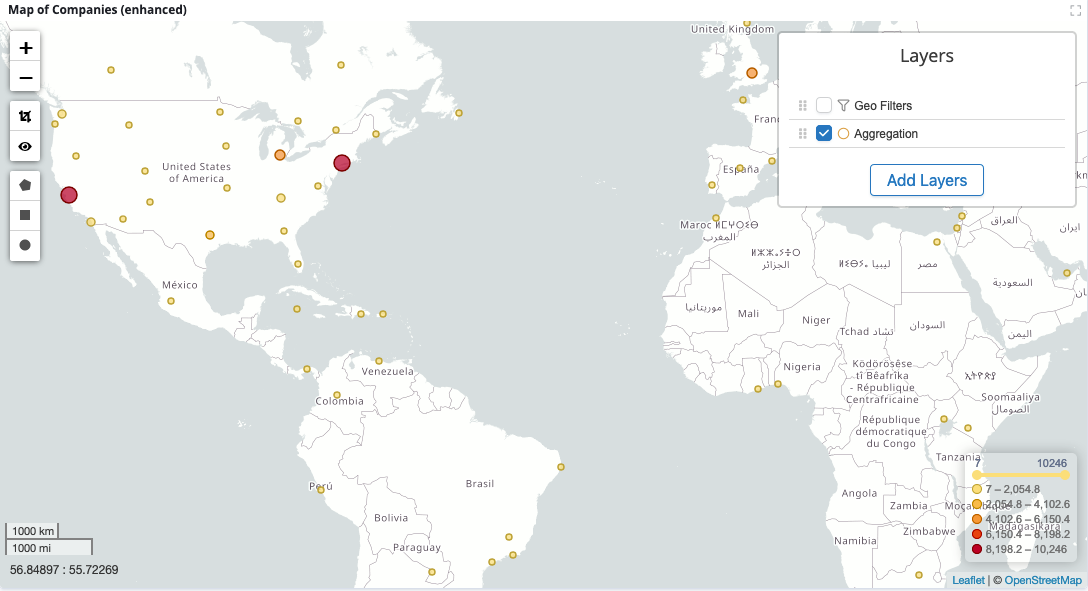The height and width of the screenshot is (591, 1088).
Task: Grab the drag handle for Geo Filters layer
Action: tap(802, 105)
